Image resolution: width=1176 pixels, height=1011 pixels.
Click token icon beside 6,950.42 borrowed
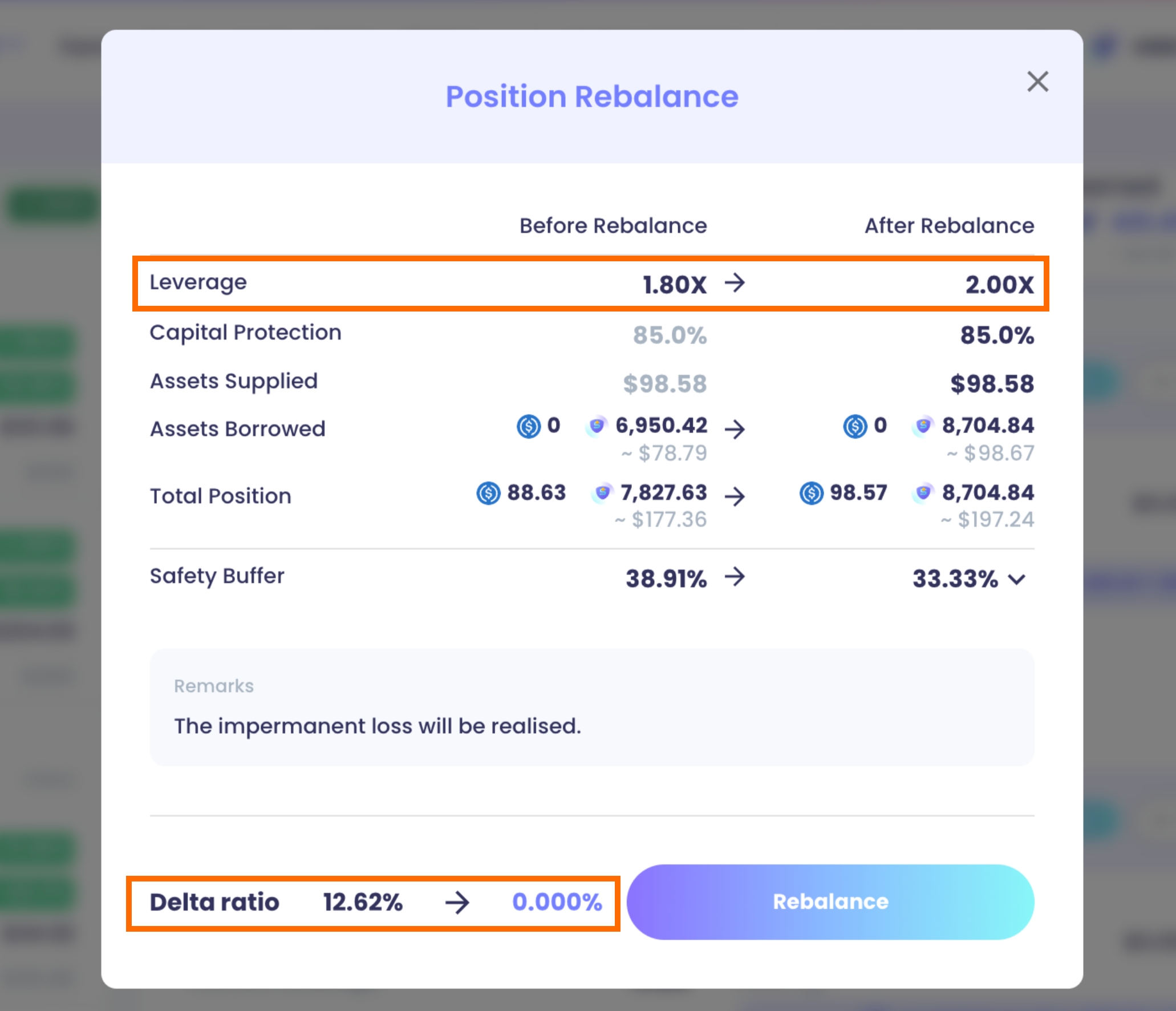tap(597, 426)
